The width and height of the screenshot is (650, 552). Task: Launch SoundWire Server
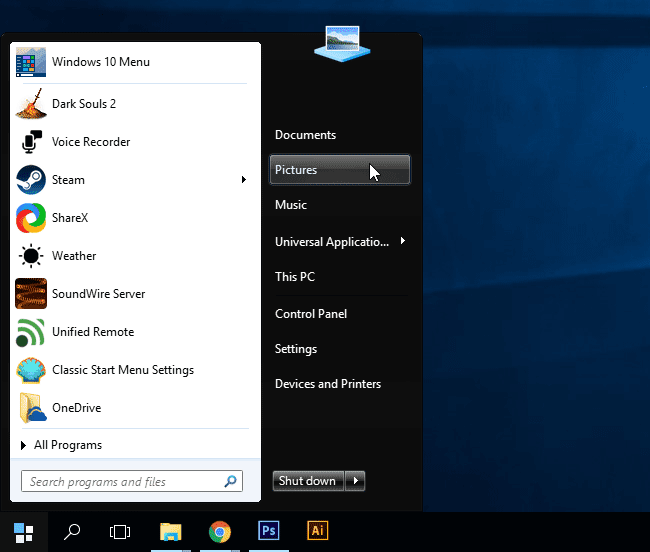(x=98, y=294)
